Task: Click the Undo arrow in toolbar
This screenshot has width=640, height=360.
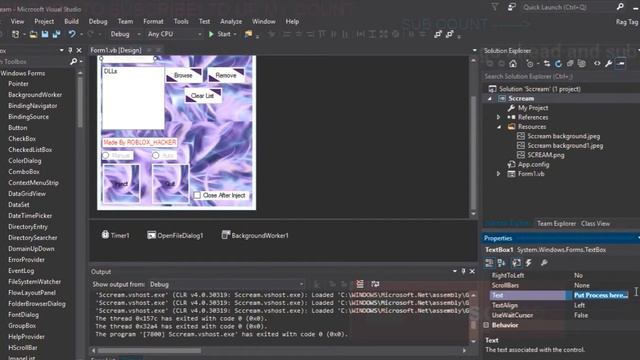Action: (72, 34)
